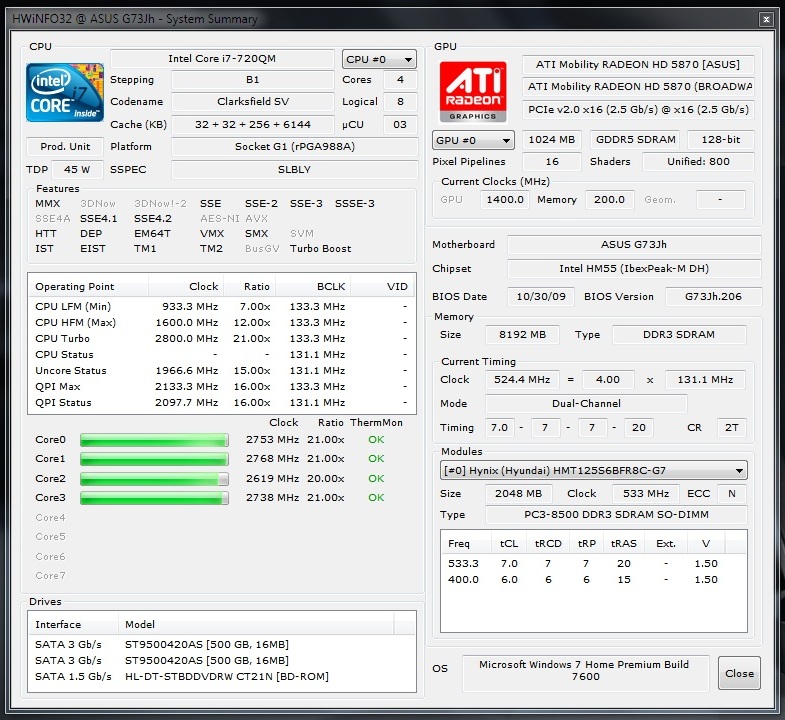Select the CPU Turbo row
Image resolution: width=785 pixels, height=720 pixels.
pos(222,338)
